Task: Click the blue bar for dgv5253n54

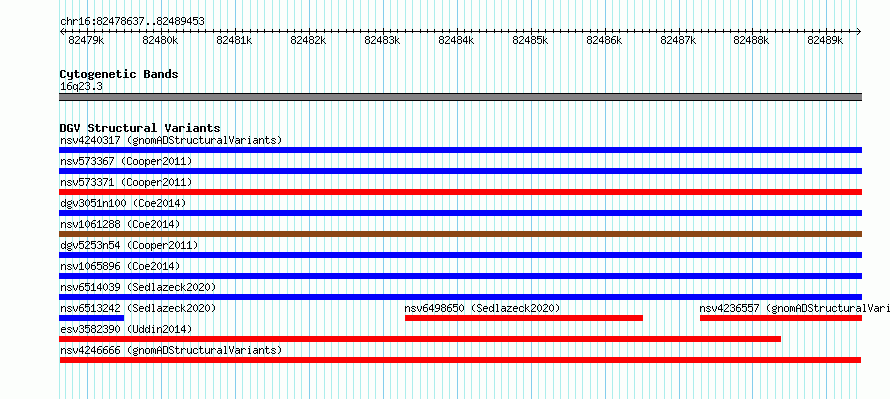Action: (x=460, y=255)
